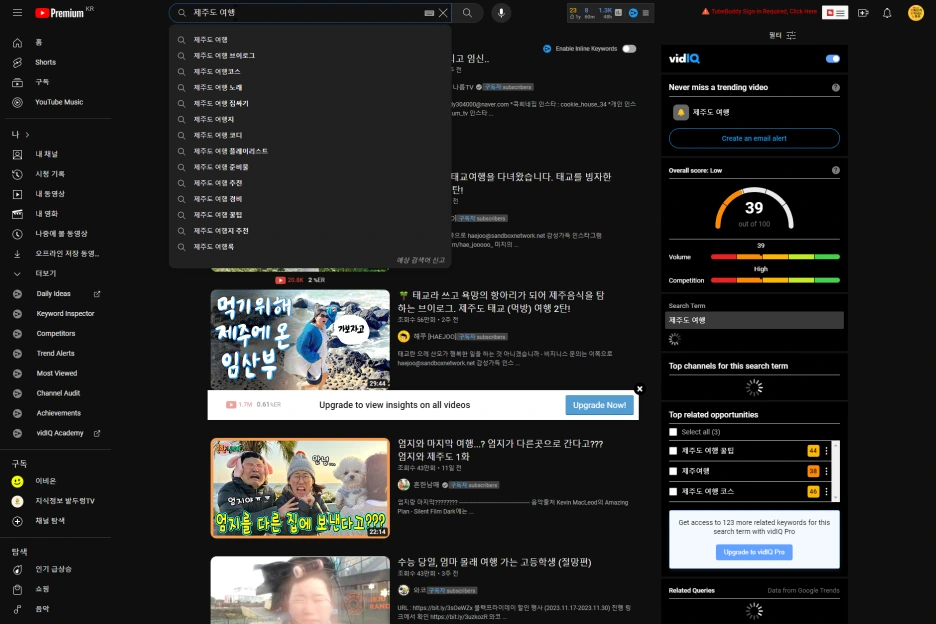The width and height of the screenshot is (936, 624).
Task: Check the 제주도 여행 코스 keyword
Action: (x=673, y=491)
